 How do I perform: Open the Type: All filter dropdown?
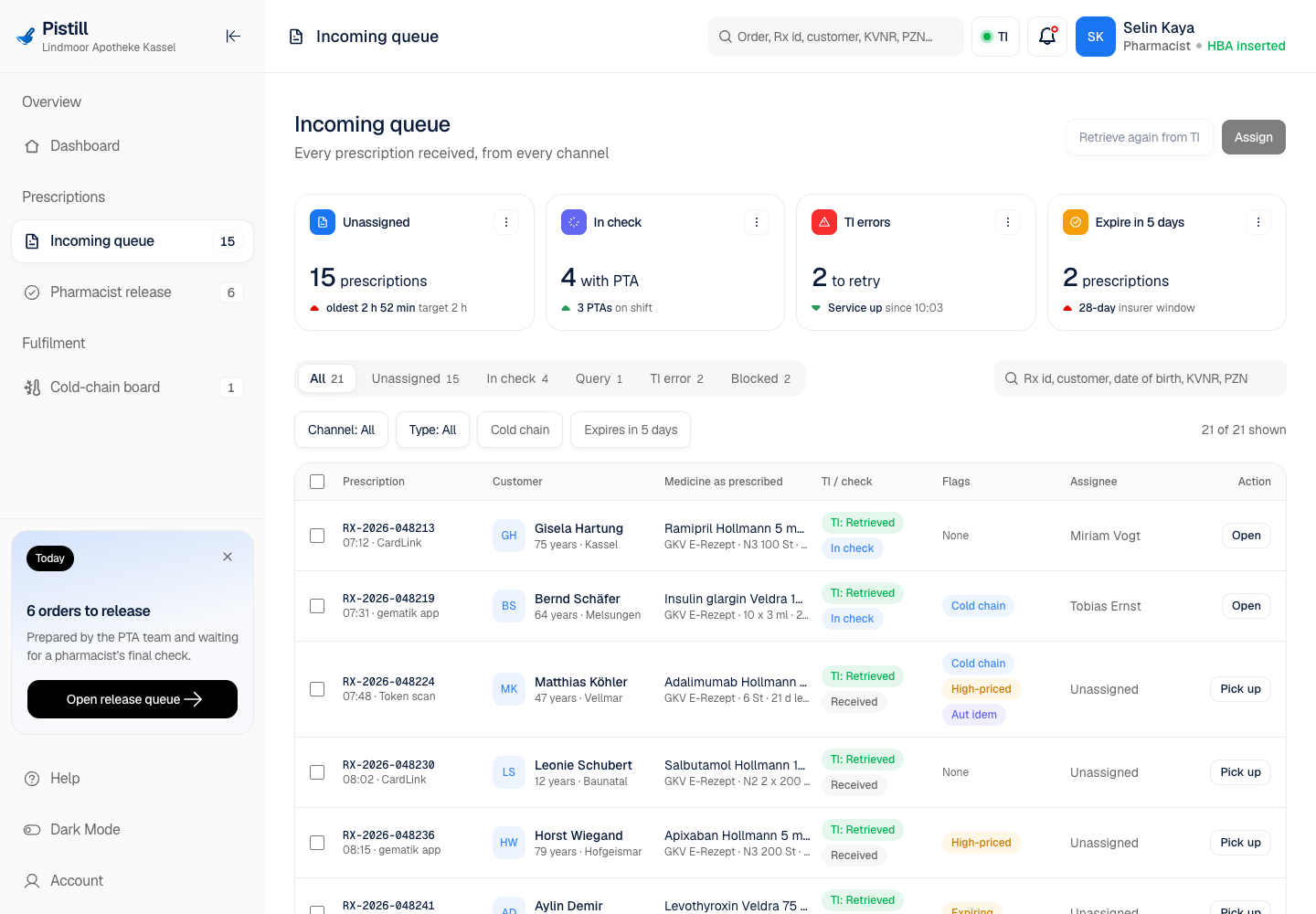pos(433,430)
